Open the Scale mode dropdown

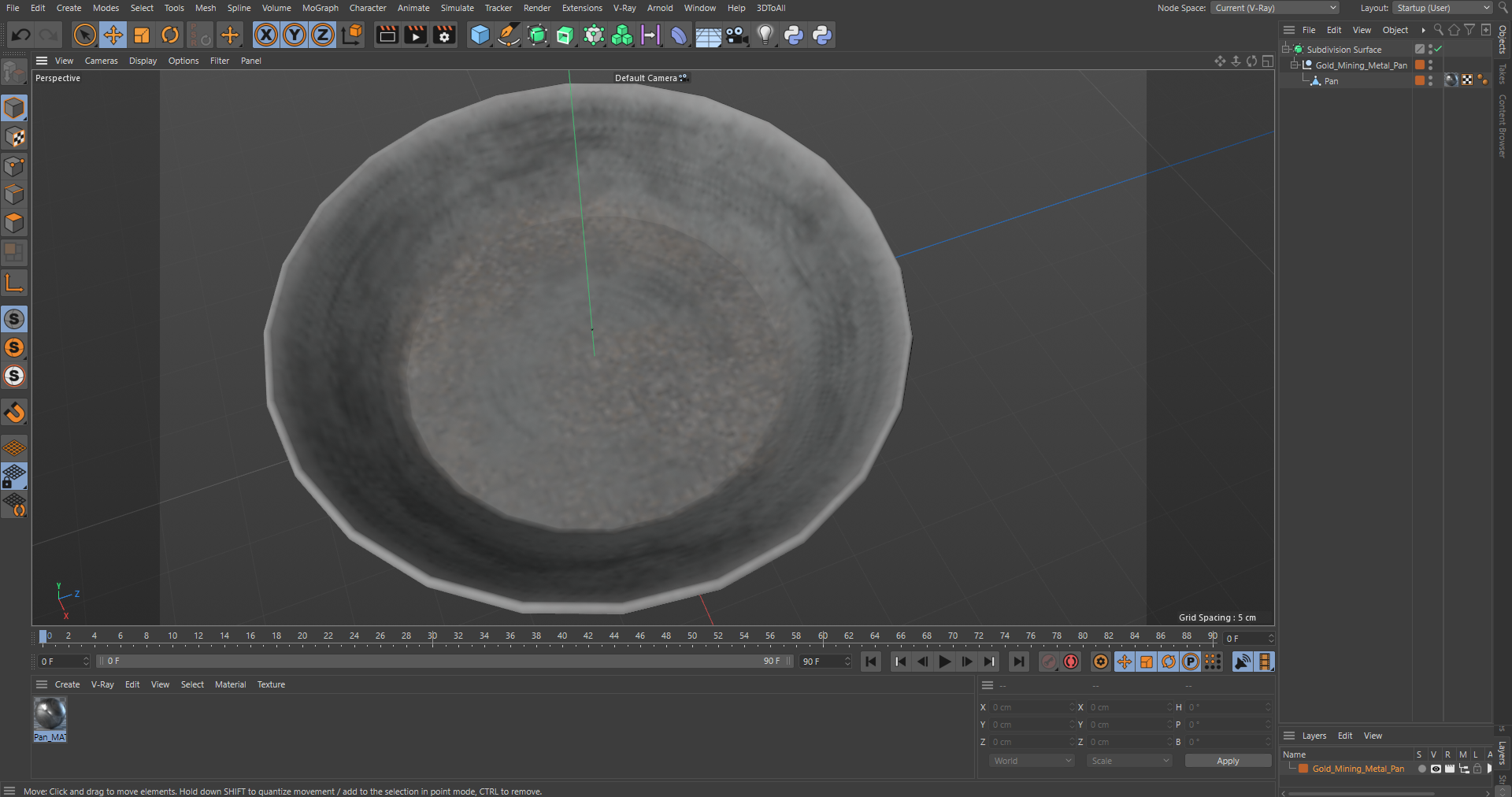1129,761
